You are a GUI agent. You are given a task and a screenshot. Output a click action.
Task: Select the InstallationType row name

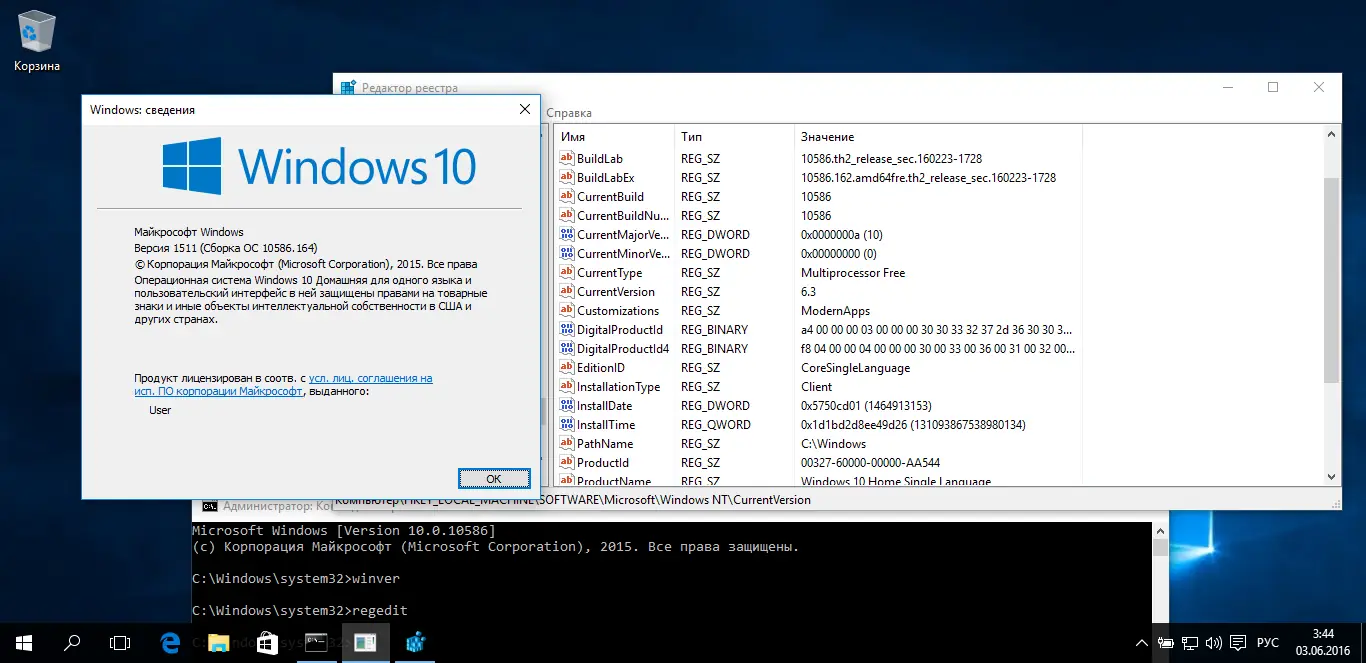click(618, 387)
